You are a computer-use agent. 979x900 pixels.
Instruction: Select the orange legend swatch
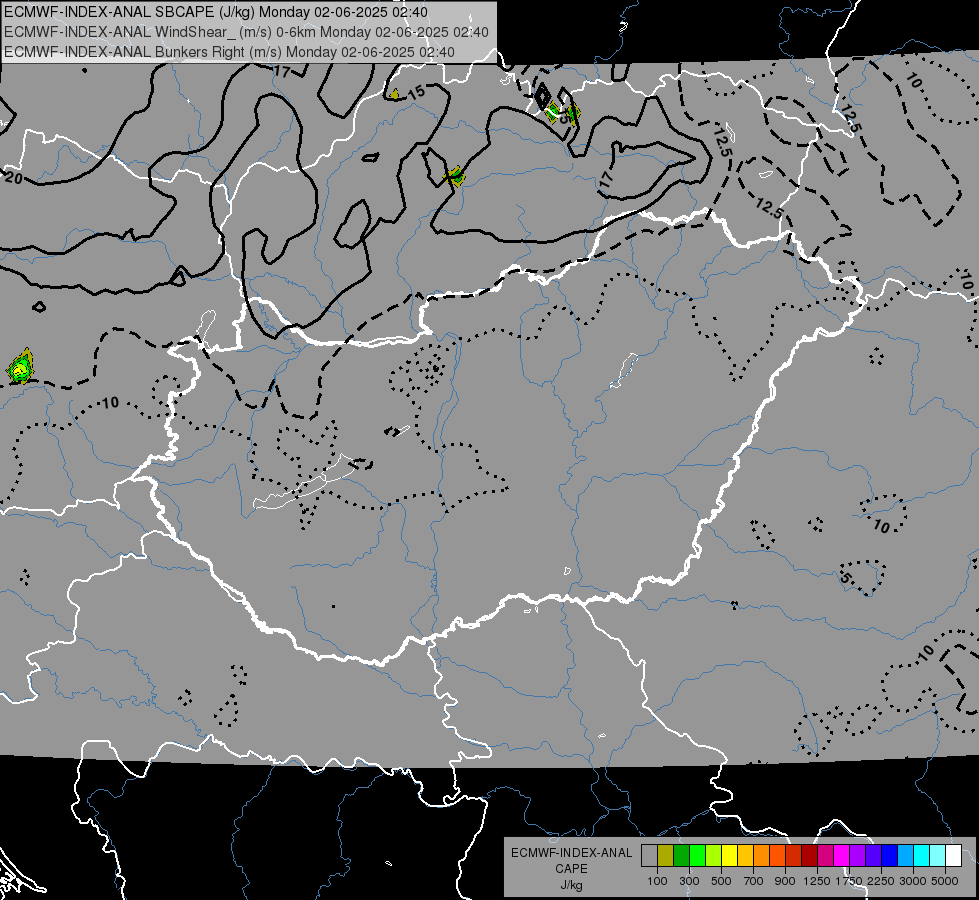tap(761, 856)
